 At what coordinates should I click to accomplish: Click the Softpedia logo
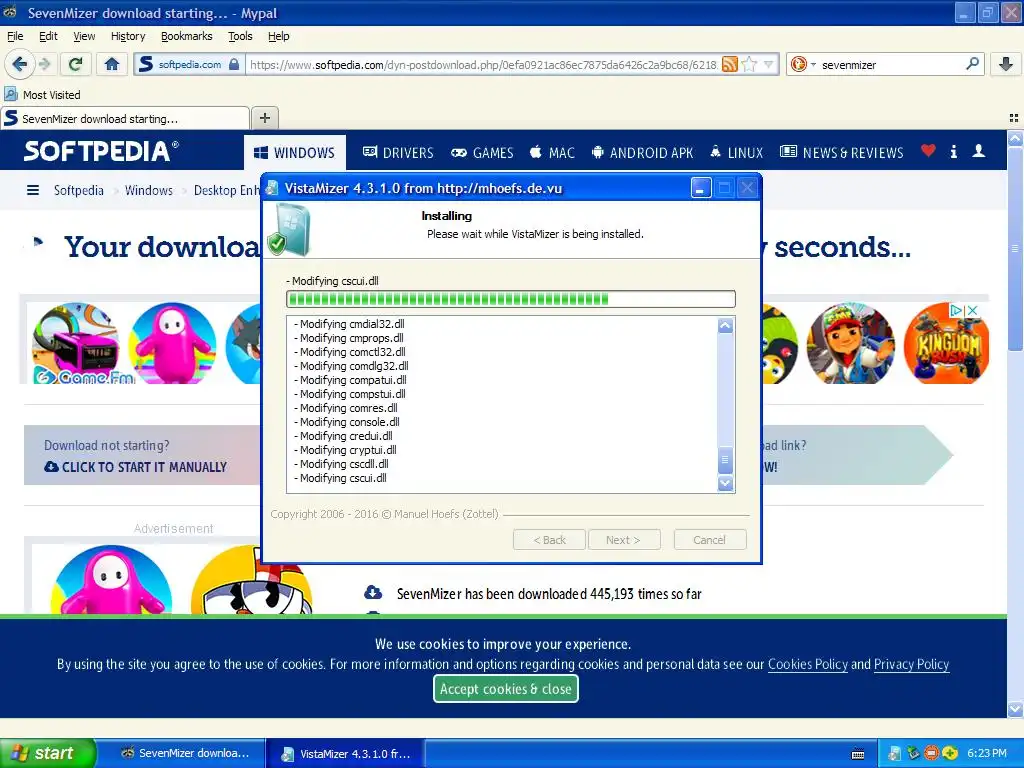[x=101, y=152]
